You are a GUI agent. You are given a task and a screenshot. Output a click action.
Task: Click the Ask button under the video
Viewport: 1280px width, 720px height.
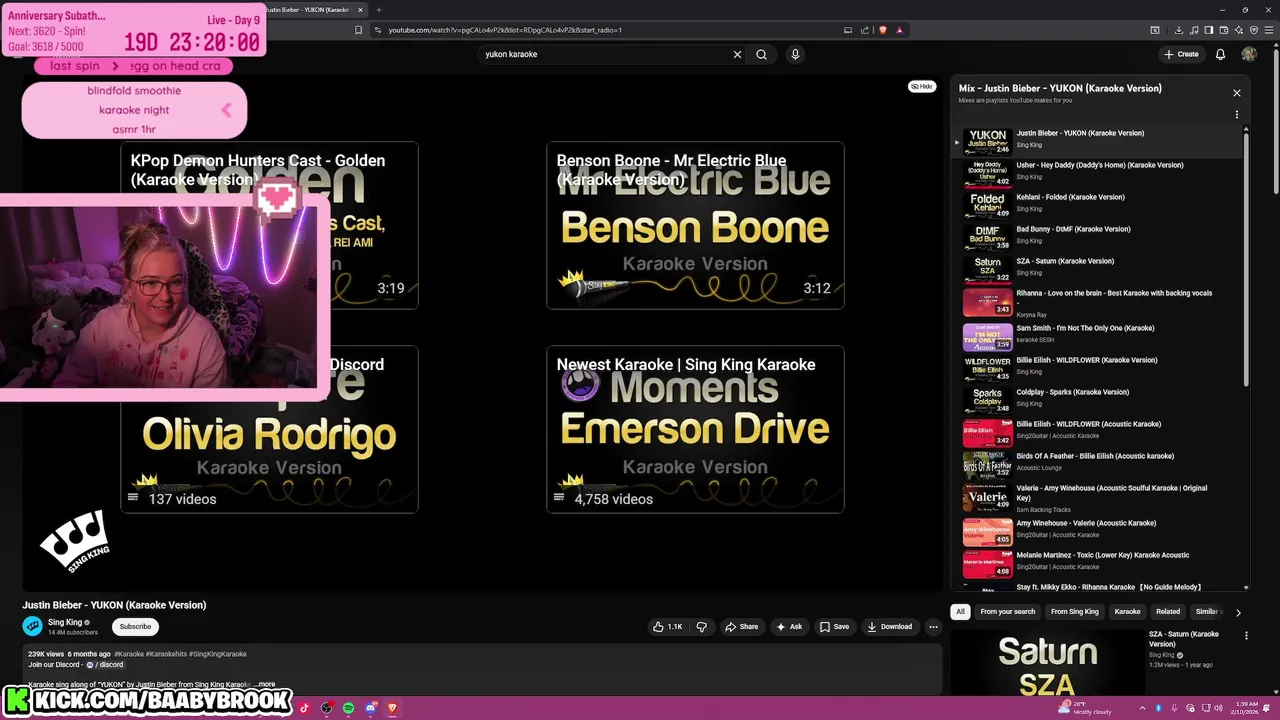tap(789, 627)
